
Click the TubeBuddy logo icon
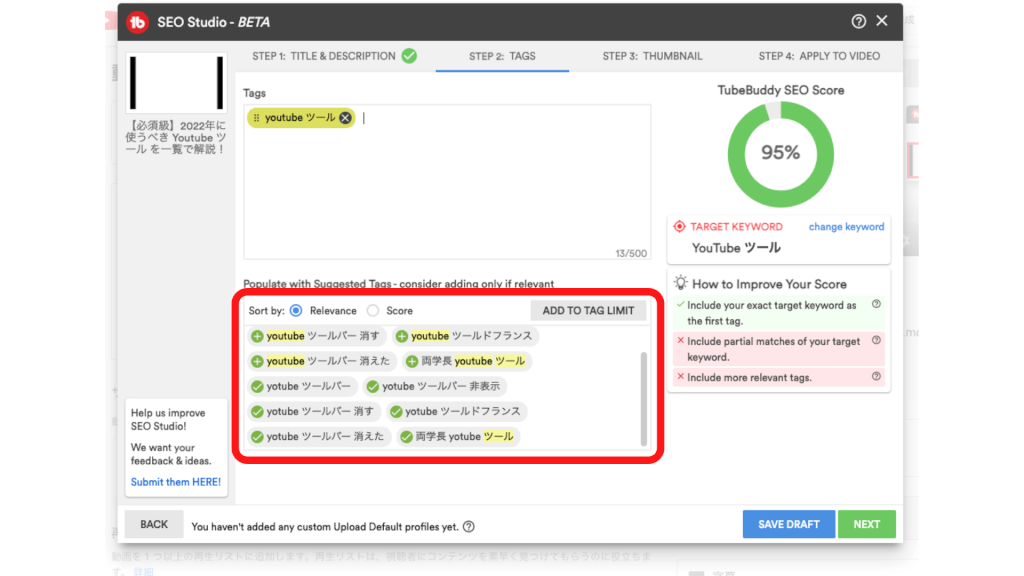pos(139,21)
